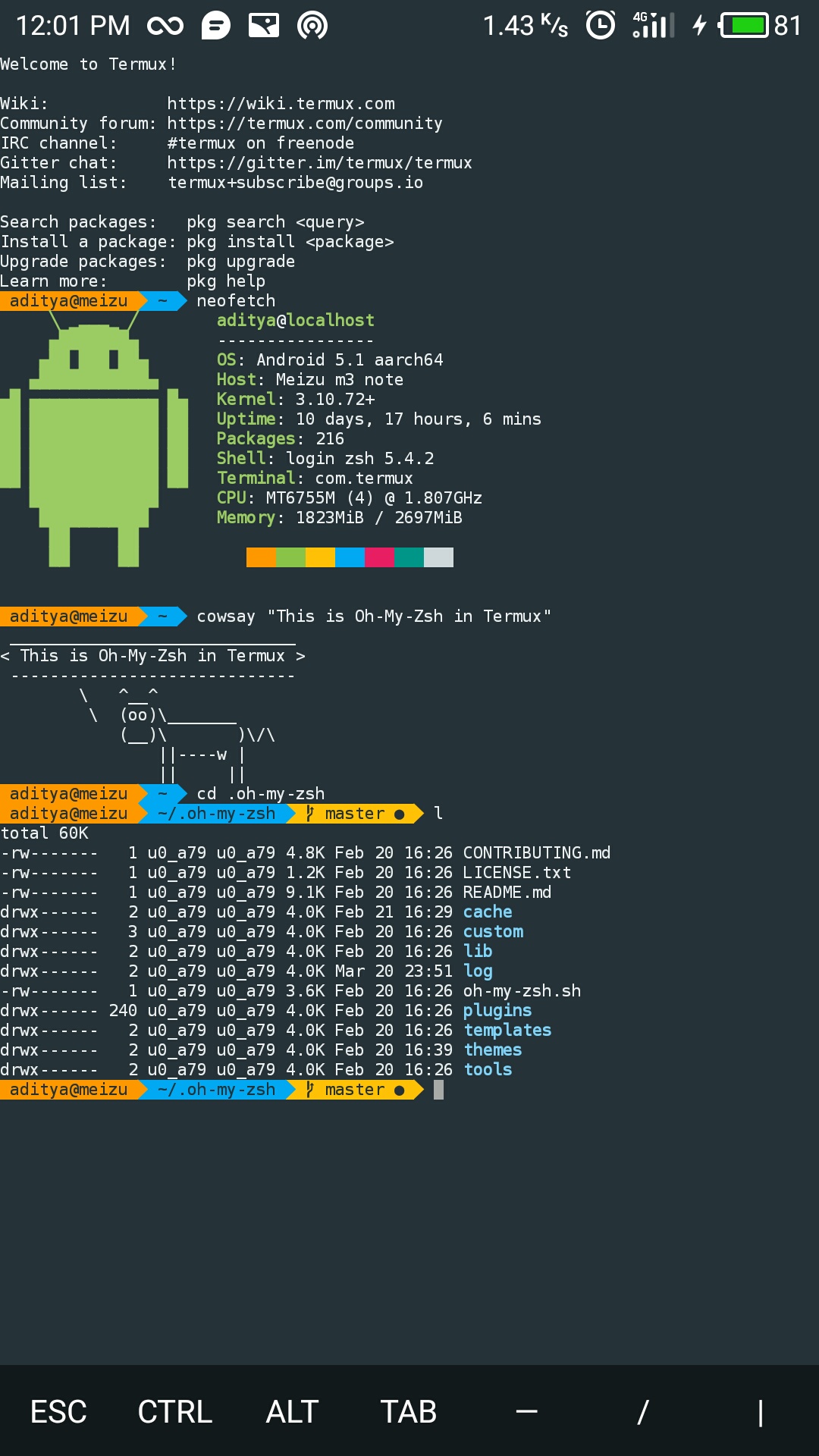Tap the plugins directory name
Viewport: 819px width, 1456px height.
point(497,1011)
